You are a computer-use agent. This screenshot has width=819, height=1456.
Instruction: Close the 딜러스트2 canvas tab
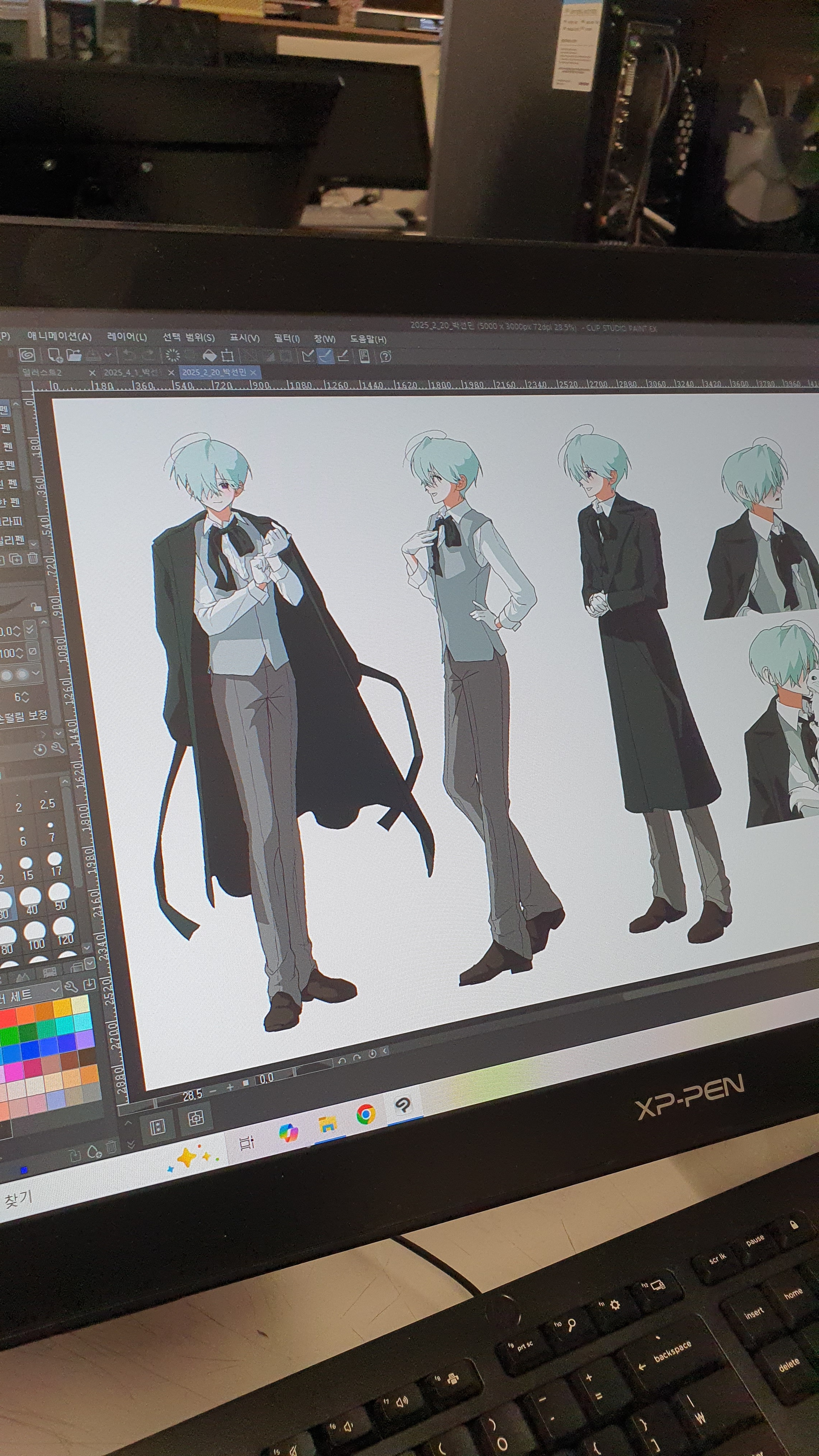click(x=93, y=372)
